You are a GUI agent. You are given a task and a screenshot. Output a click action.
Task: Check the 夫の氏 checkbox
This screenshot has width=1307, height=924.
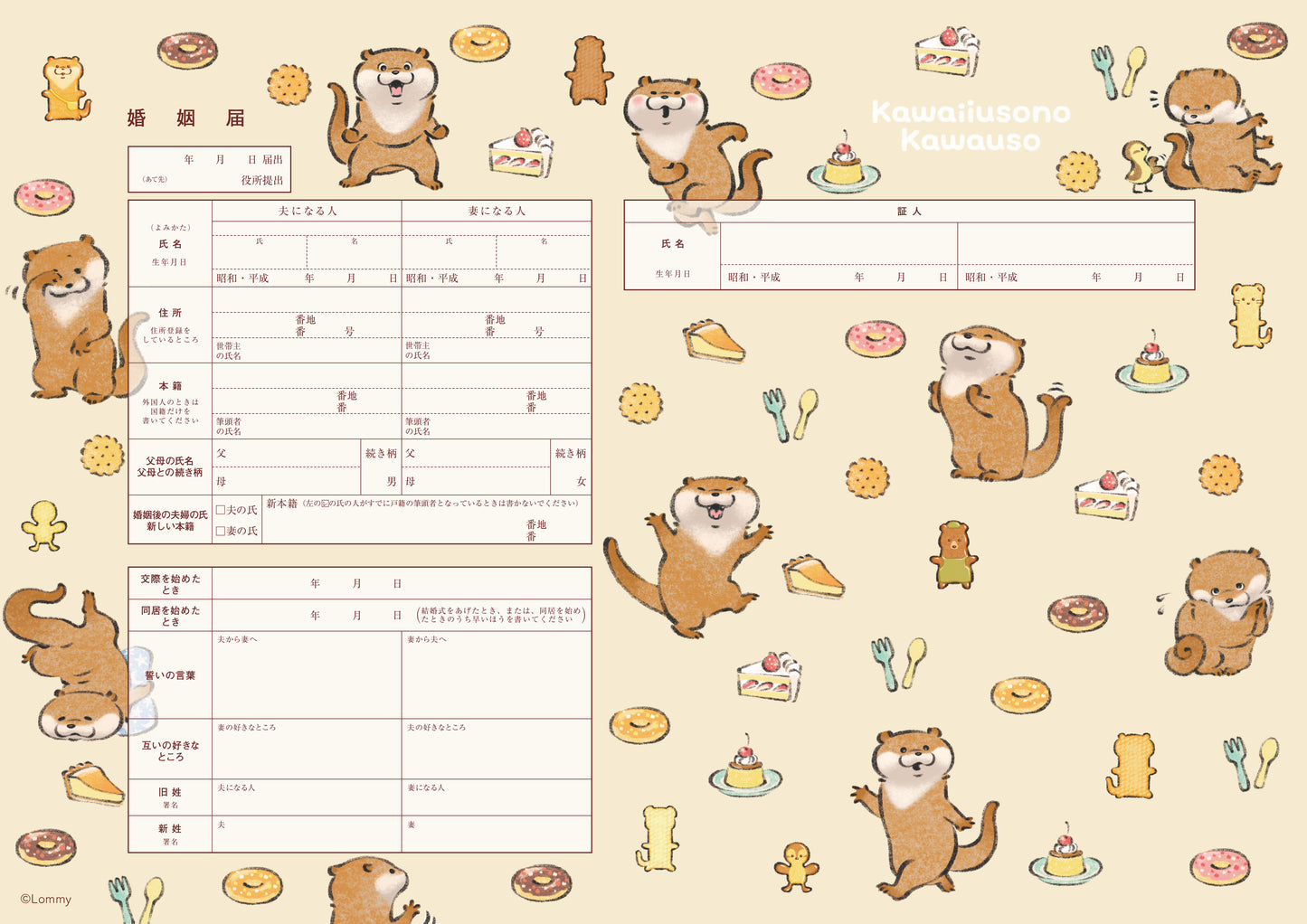pos(221,510)
